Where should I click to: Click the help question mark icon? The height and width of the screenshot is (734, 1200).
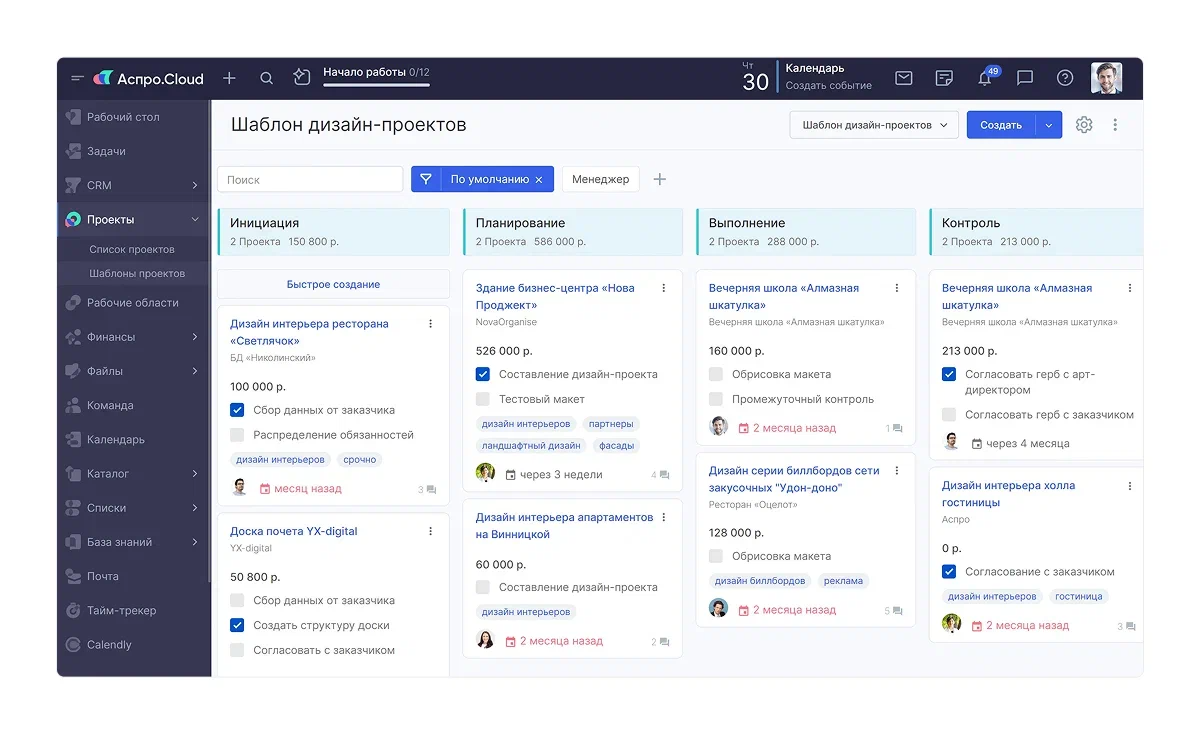coord(1065,78)
